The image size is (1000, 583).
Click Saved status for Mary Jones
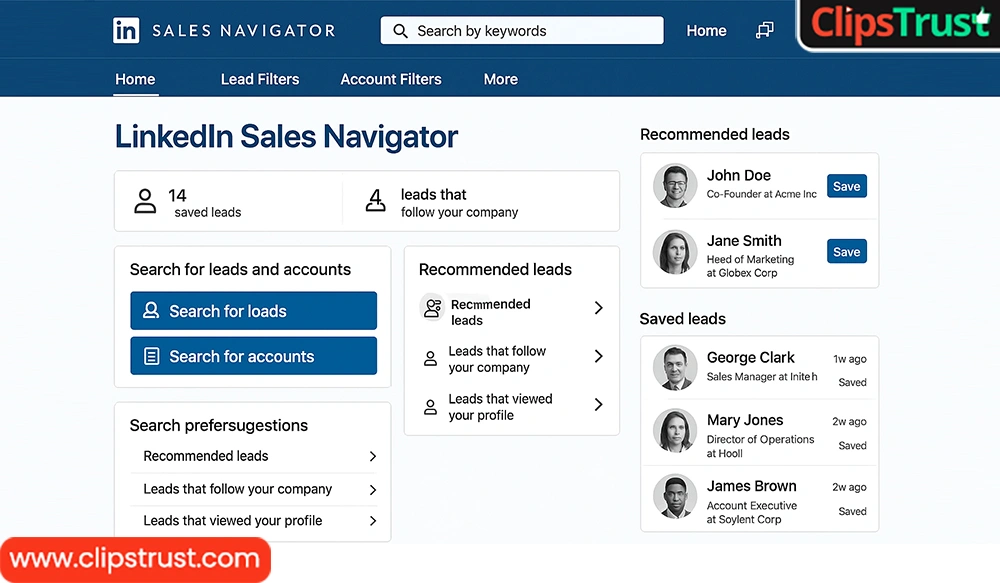click(852, 445)
